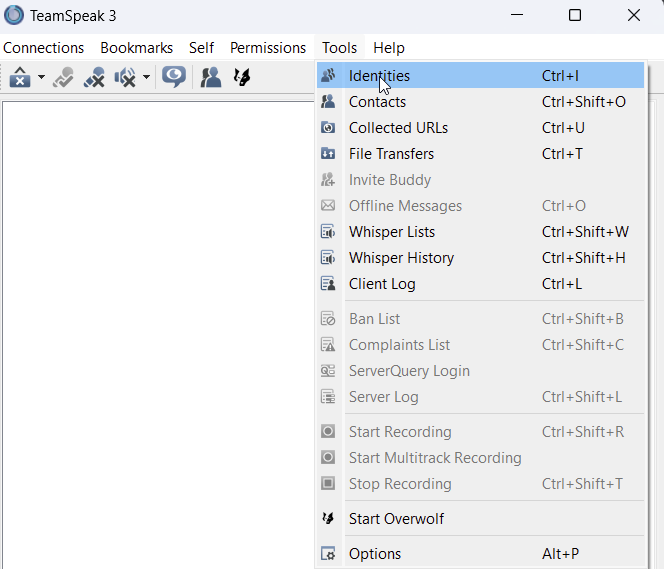Open Whisper History from the menu
The image size is (664, 569).
pos(401,258)
